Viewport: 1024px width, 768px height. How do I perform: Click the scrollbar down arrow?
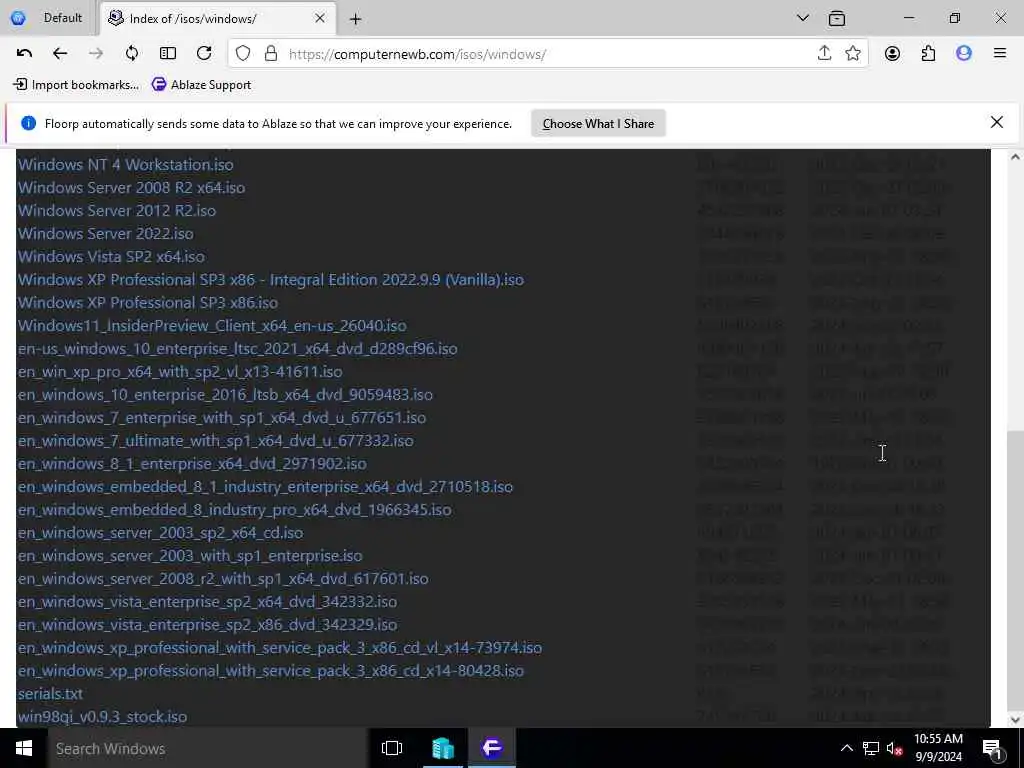point(1016,720)
